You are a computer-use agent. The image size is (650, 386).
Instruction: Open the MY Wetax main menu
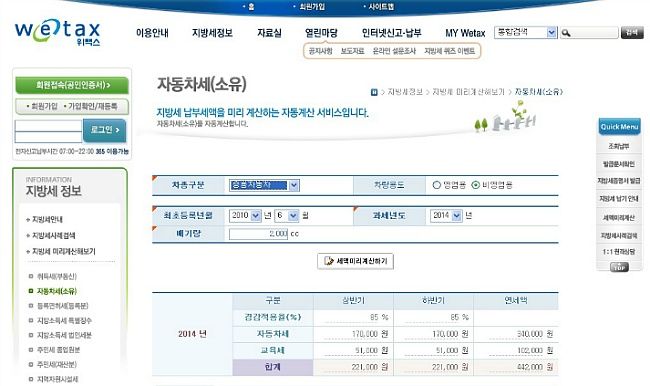[465, 33]
